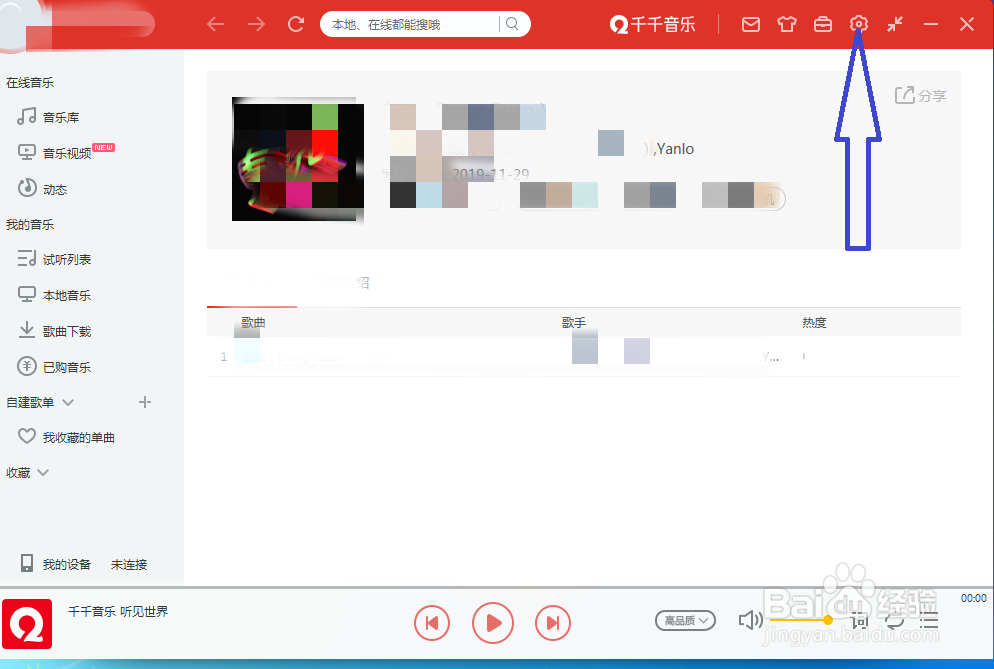Go forward with the right arrow

point(256,25)
